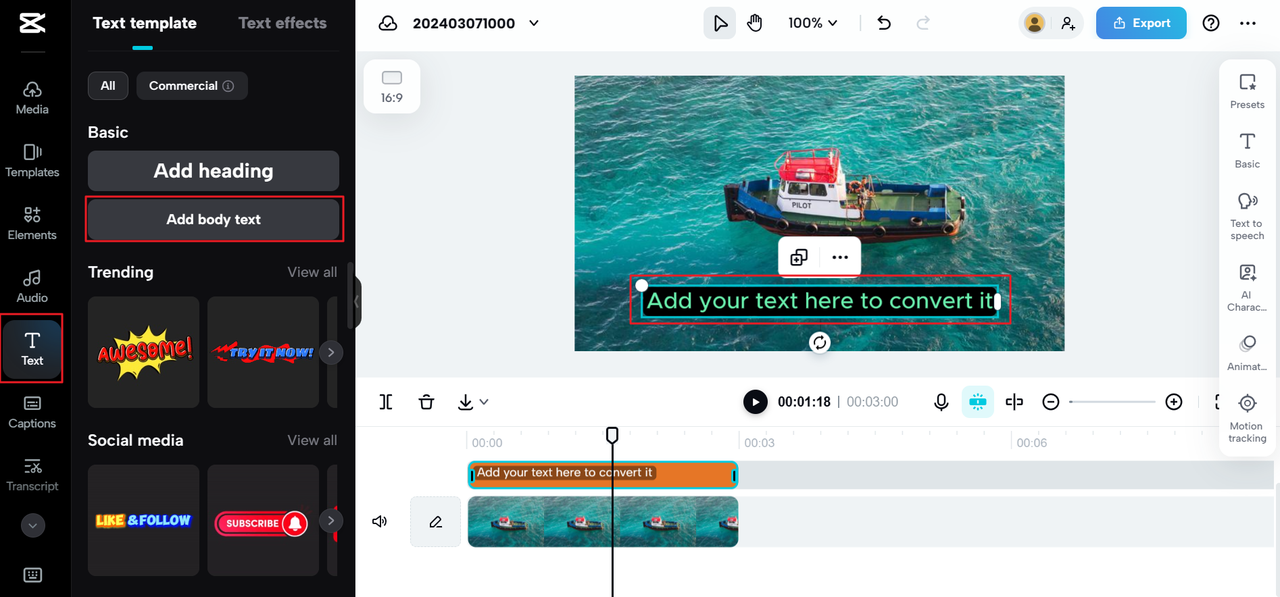
Task: Show next Trending templates arrow
Action: 330,352
